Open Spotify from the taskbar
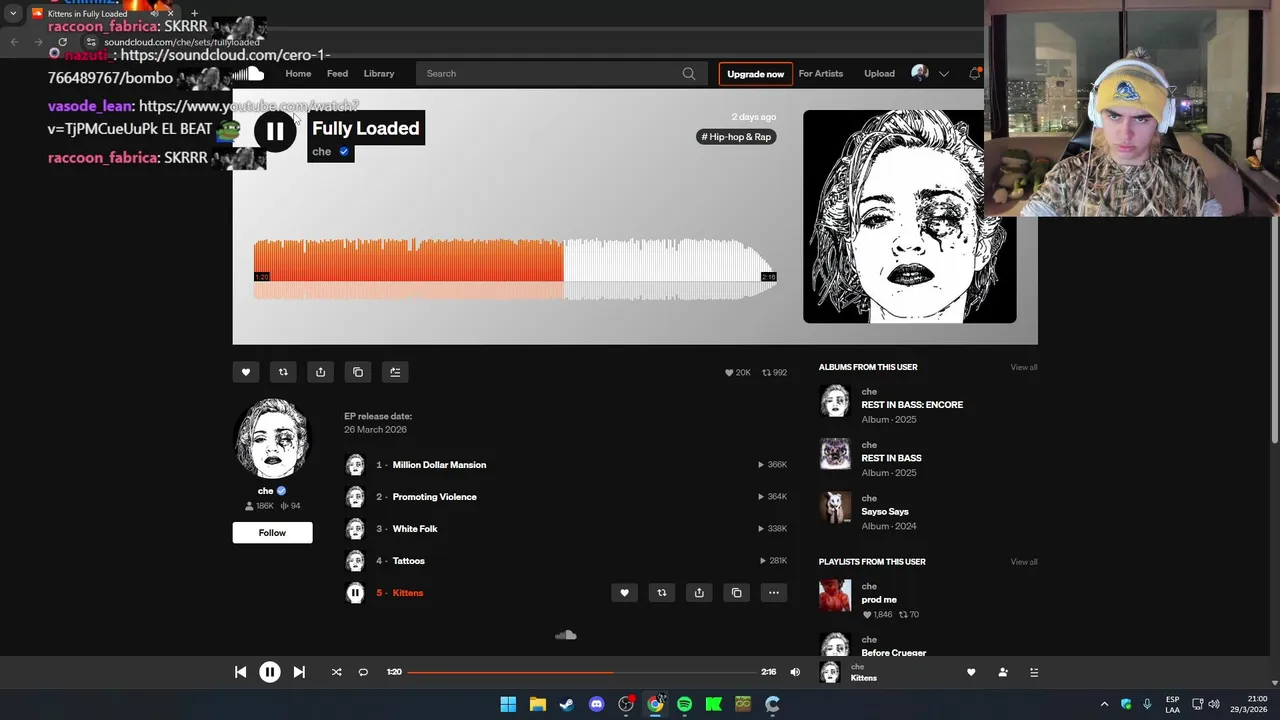 [x=685, y=704]
